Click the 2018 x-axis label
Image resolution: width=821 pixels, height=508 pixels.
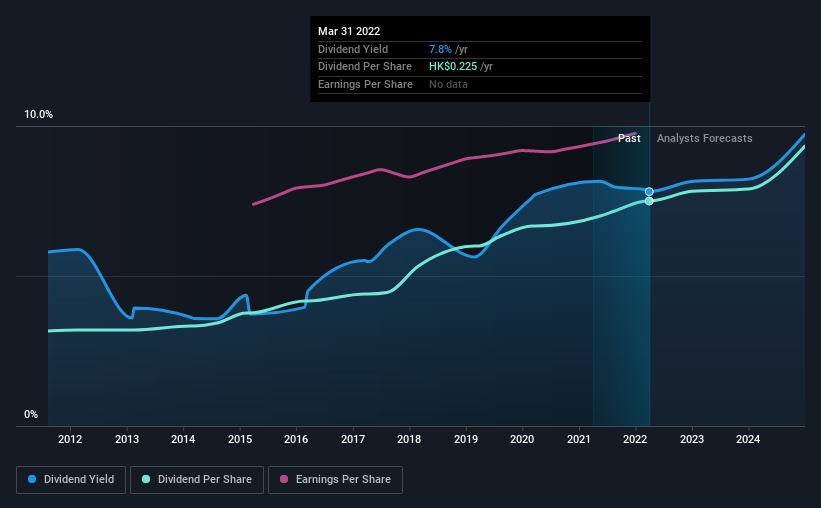(x=409, y=439)
